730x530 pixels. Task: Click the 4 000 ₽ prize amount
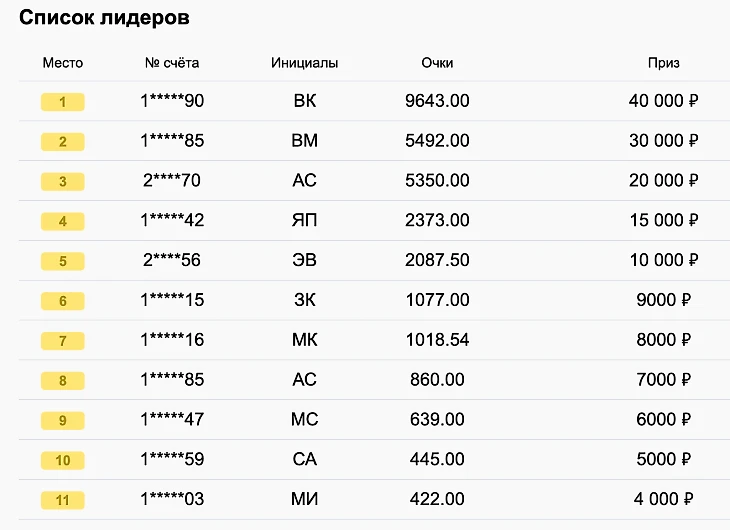tap(663, 499)
